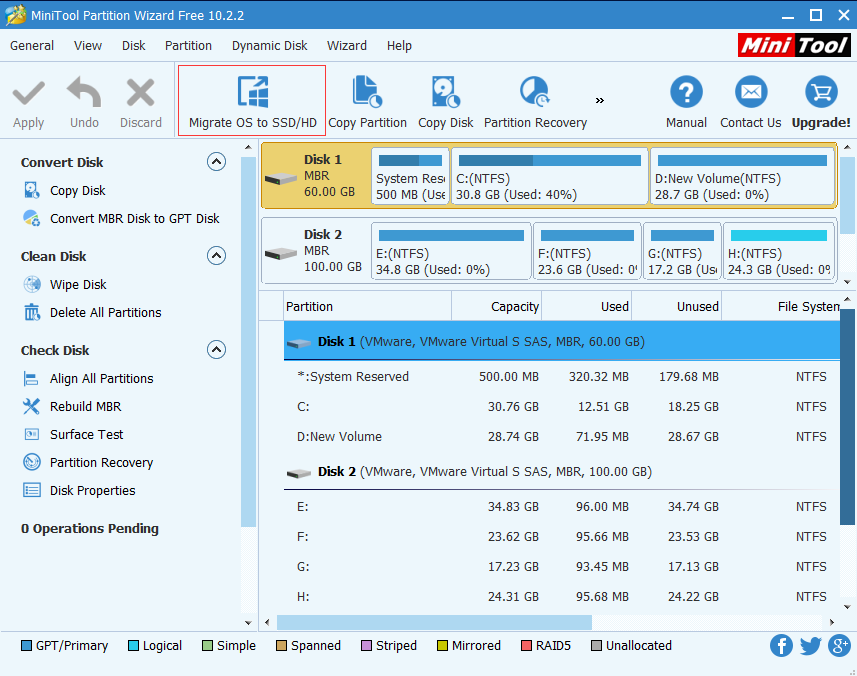Show more toolbar items chevron

pyautogui.click(x=600, y=101)
